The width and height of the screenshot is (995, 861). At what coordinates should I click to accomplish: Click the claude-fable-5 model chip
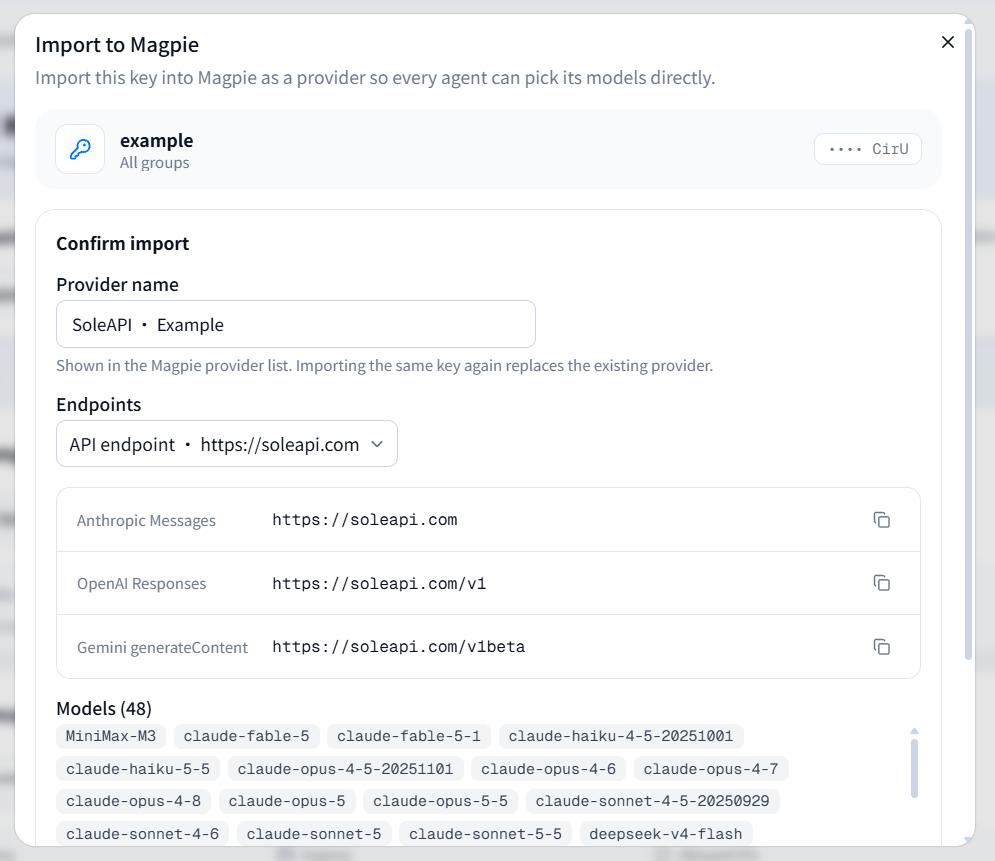247,736
